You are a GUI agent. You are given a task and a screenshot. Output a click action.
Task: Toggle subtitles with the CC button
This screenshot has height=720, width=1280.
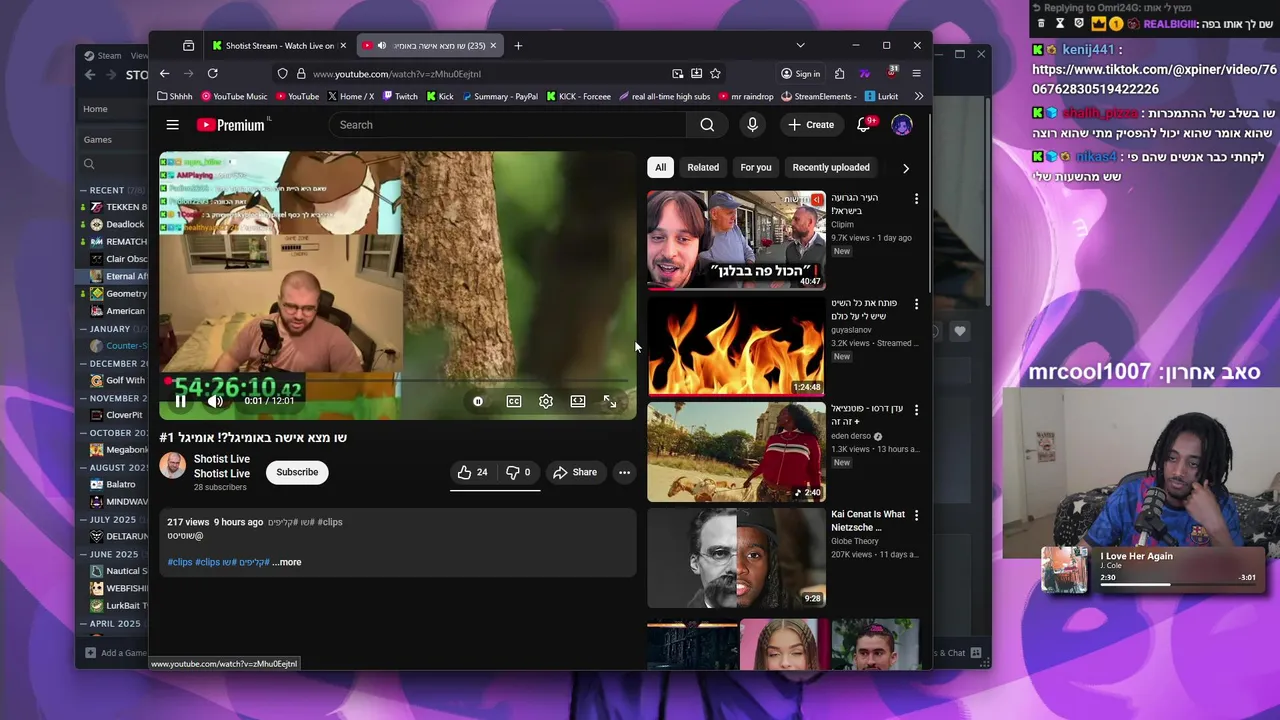click(513, 401)
